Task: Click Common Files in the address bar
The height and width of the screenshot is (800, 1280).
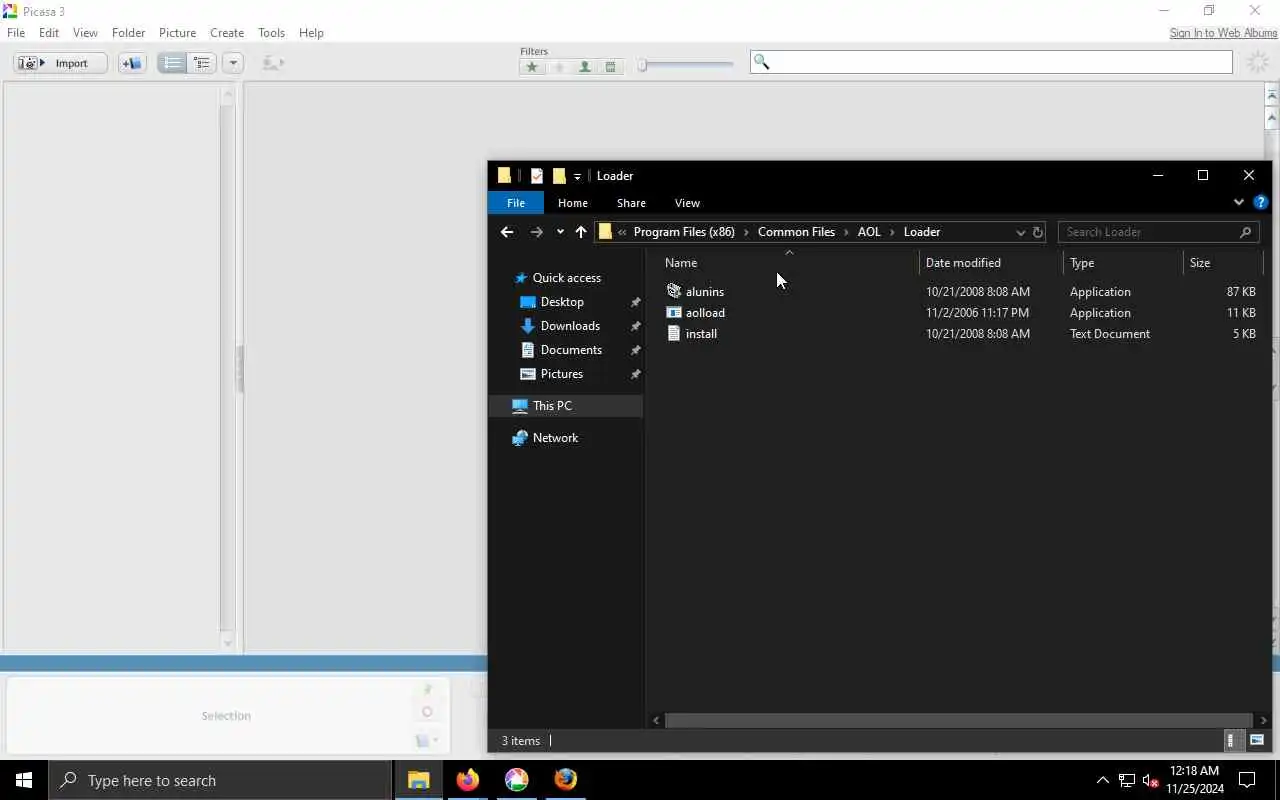Action: coord(796,232)
